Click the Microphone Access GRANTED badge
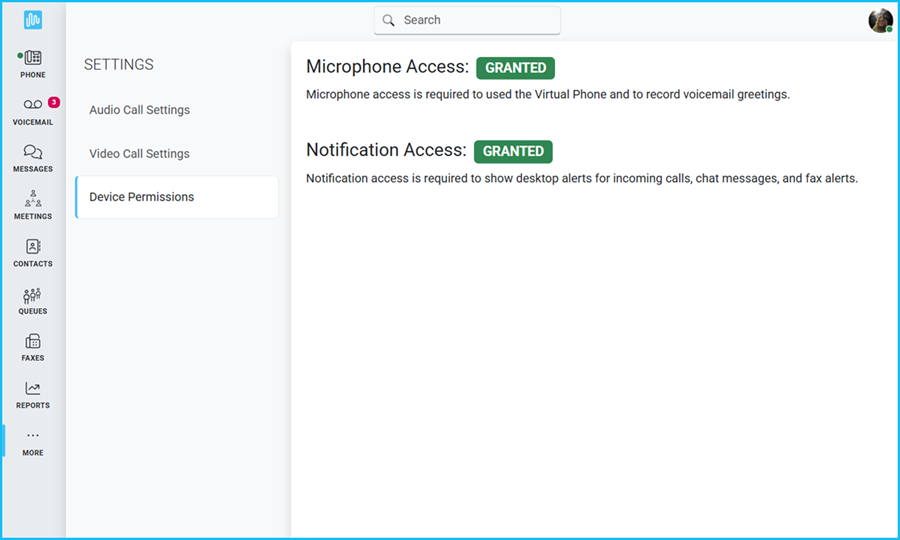Image resolution: width=900 pixels, height=540 pixels. [x=515, y=68]
